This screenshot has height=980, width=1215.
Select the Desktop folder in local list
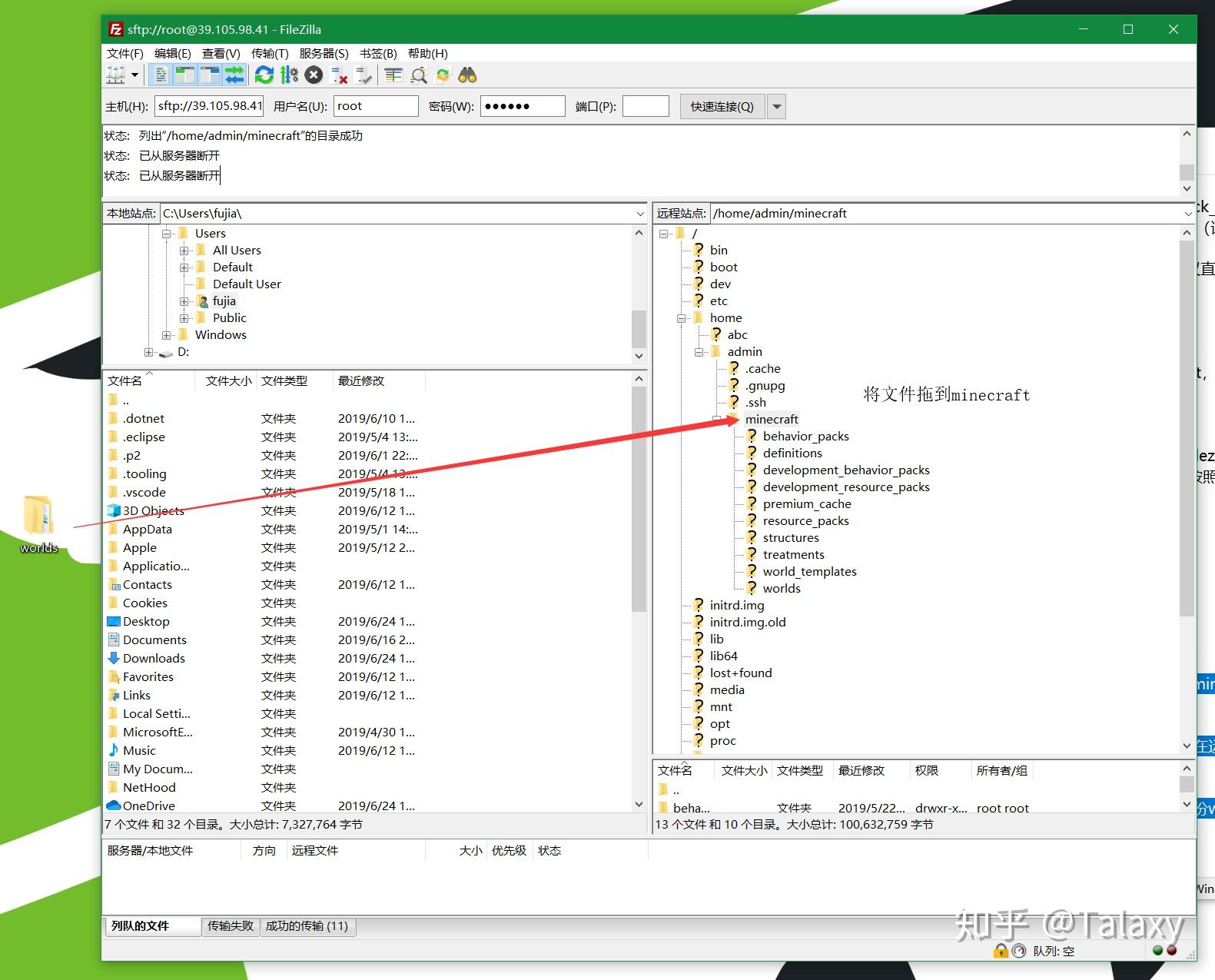(x=146, y=622)
